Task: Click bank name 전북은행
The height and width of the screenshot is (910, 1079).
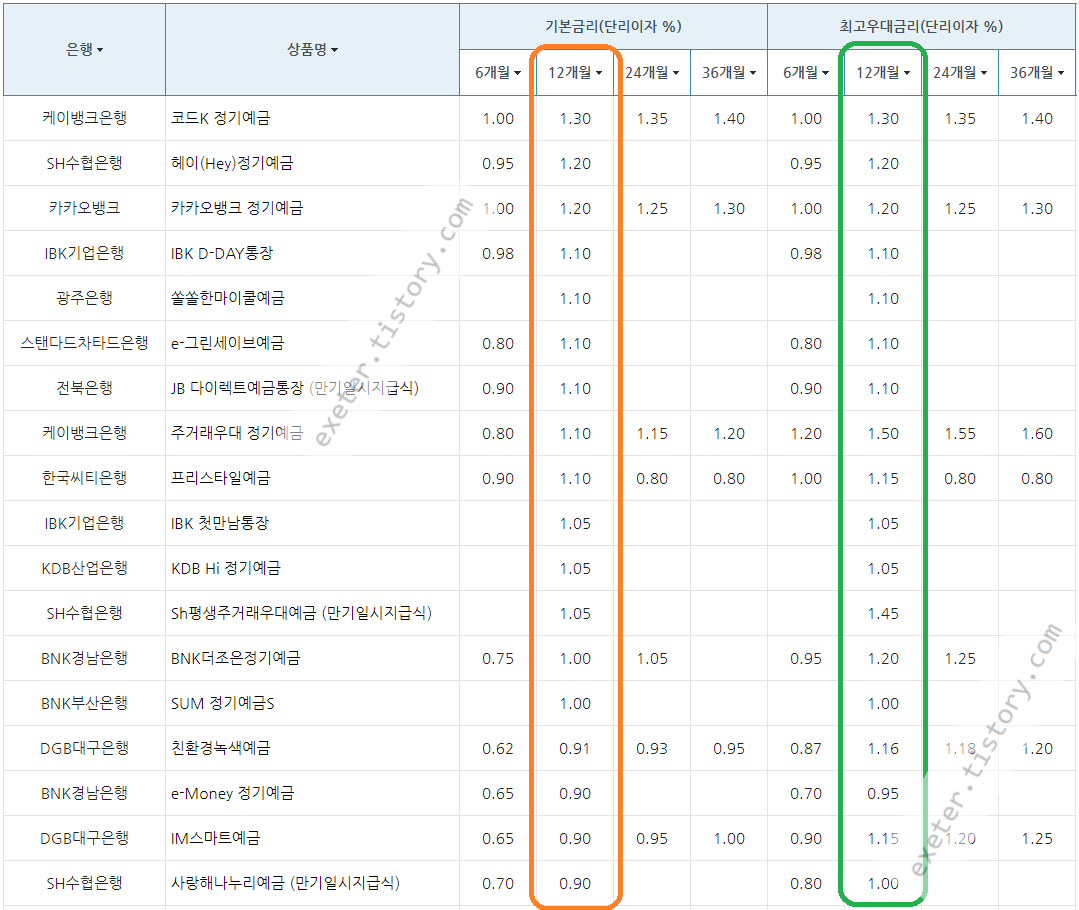Action: point(84,388)
